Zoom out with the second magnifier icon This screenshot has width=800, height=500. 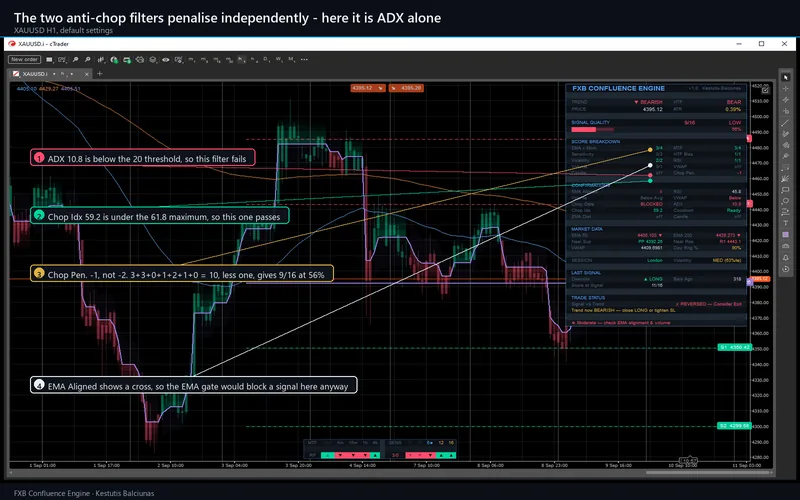tap(87, 60)
